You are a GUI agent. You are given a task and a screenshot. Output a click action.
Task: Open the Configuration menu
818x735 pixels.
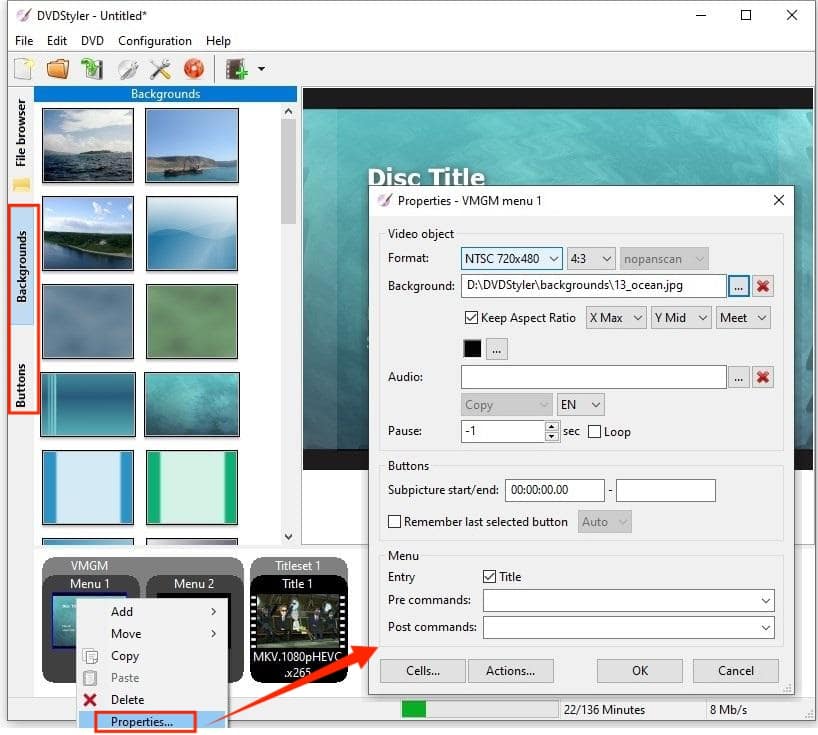coord(154,41)
